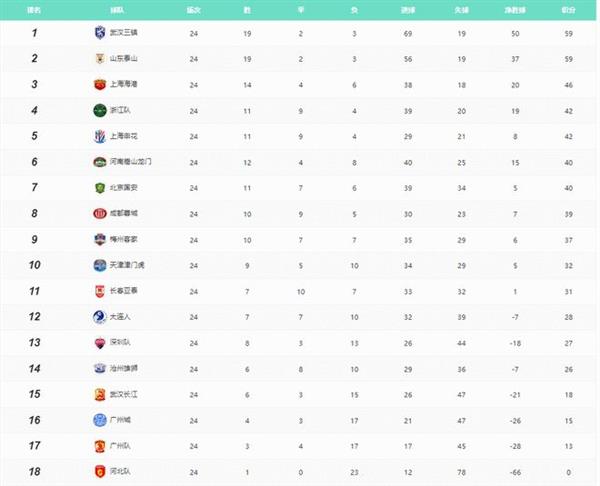This screenshot has height=486, width=600.
Task: Open the Cangzhou Mighty Lions (沧州雄狮) team name
Action: tap(124, 368)
